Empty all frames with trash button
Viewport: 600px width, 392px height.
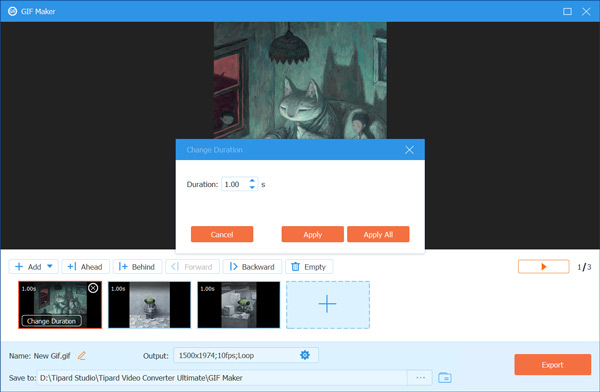click(x=309, y=266)
